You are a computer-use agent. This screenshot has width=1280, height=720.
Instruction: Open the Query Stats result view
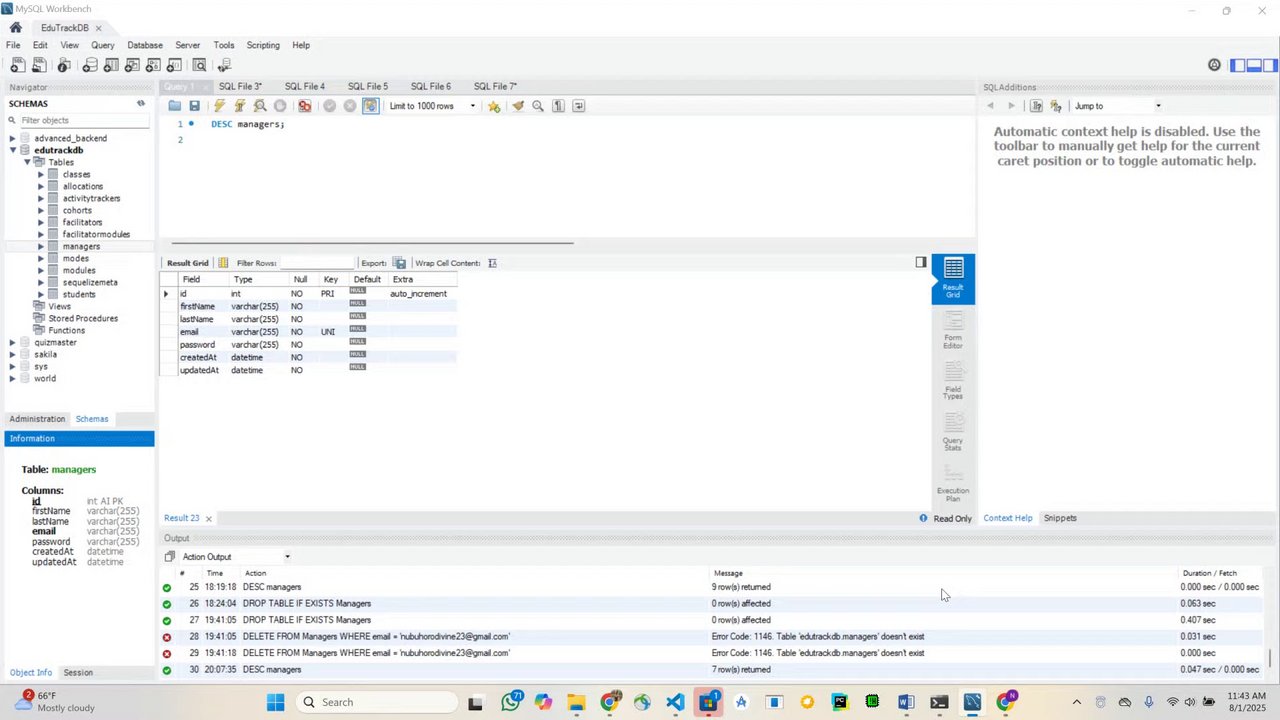[953, 431]
